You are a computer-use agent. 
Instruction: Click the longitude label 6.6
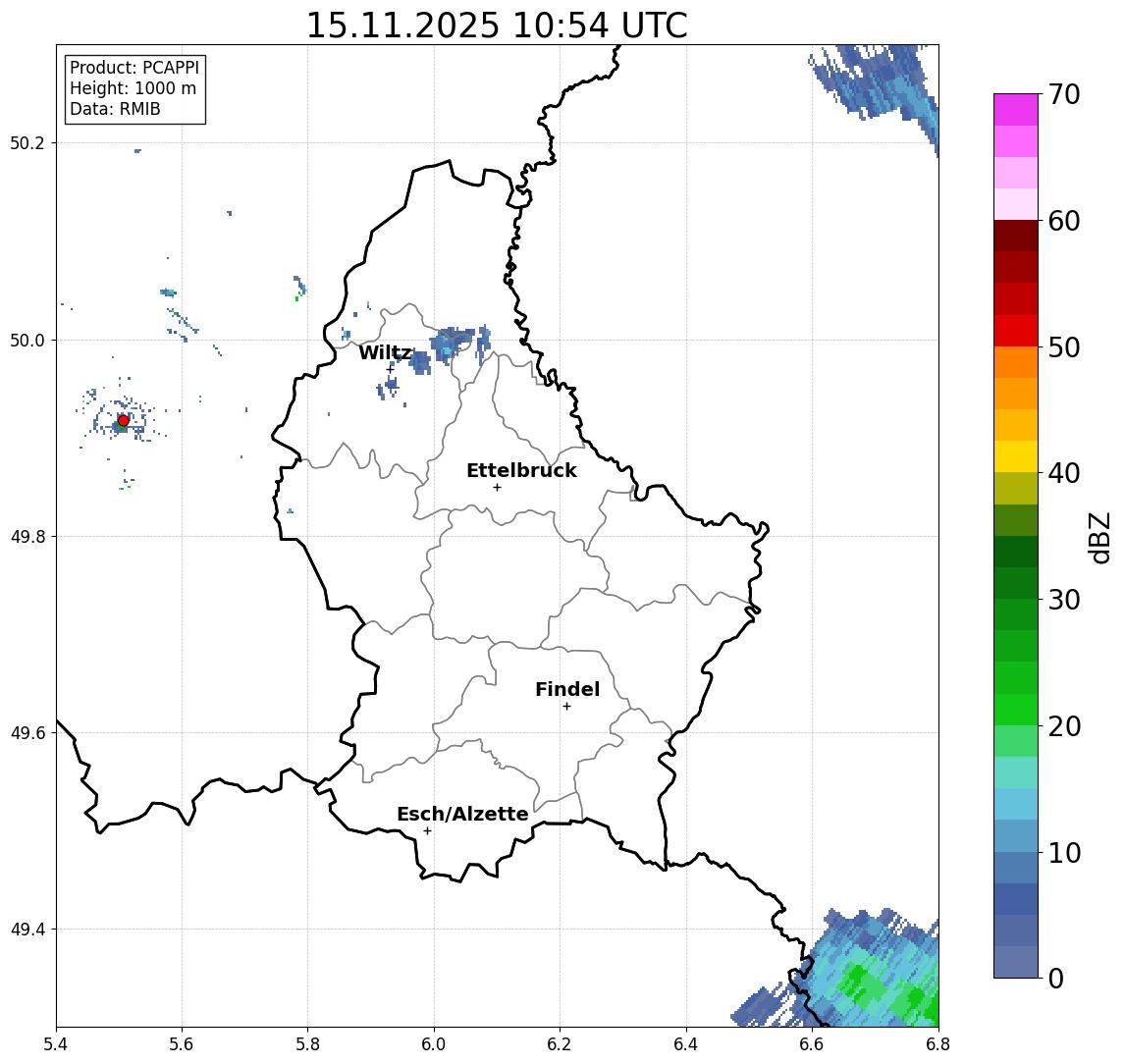(812, 1044)
